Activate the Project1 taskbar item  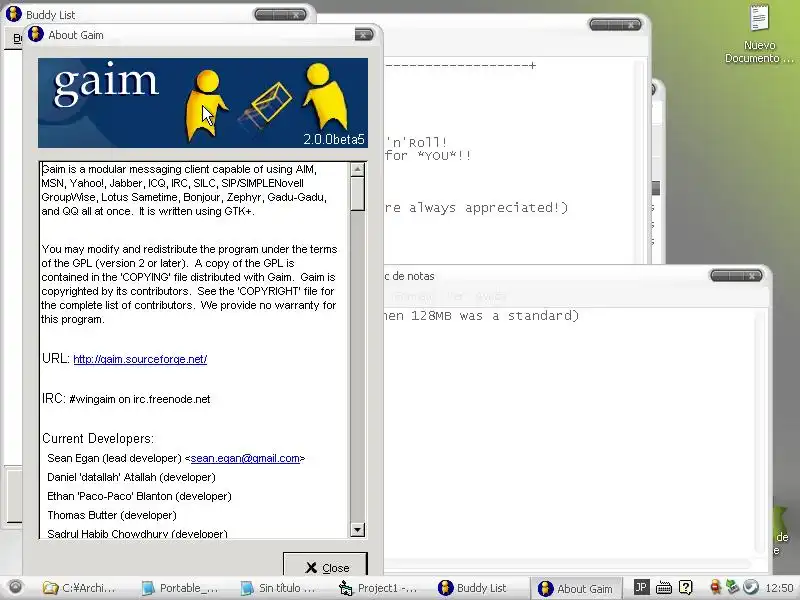[378, 588]
